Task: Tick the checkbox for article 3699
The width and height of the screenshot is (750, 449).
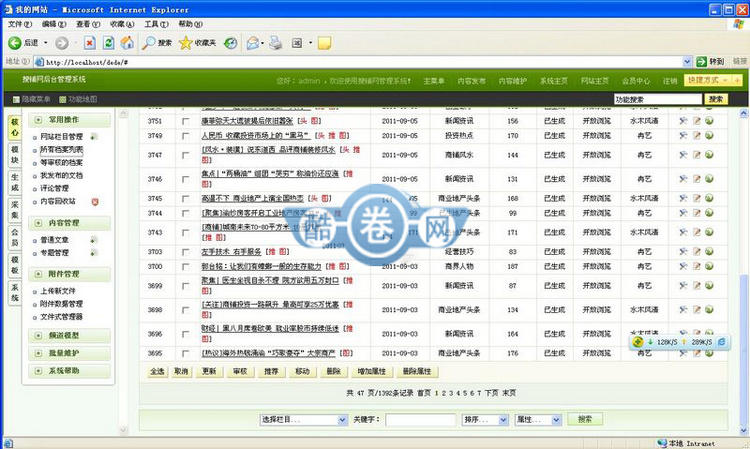Action: pyautogui.click(x=185, y=286)
